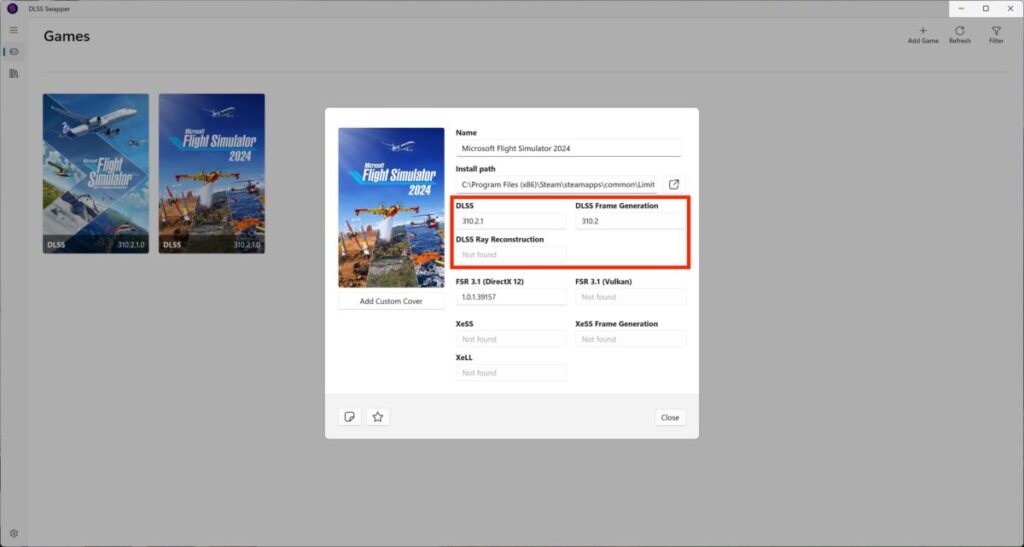This screenshot has width=1024, height=547.
Task: Click FSR 3.1 (Vulkan) Not found field
Action: pyautogui.click(x=630, y=297)
